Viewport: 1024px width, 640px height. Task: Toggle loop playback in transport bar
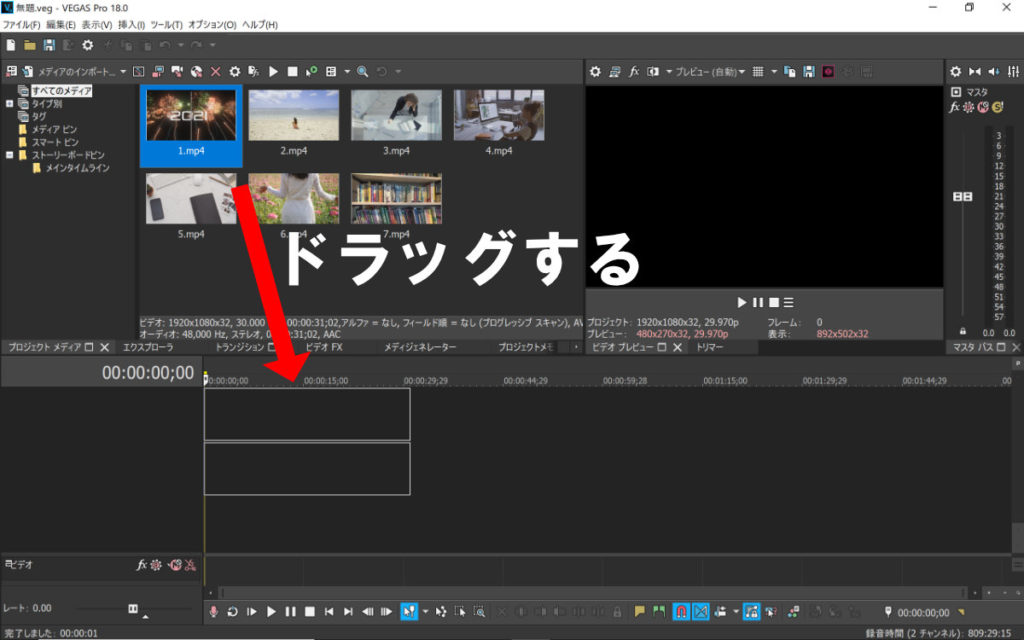232,611
